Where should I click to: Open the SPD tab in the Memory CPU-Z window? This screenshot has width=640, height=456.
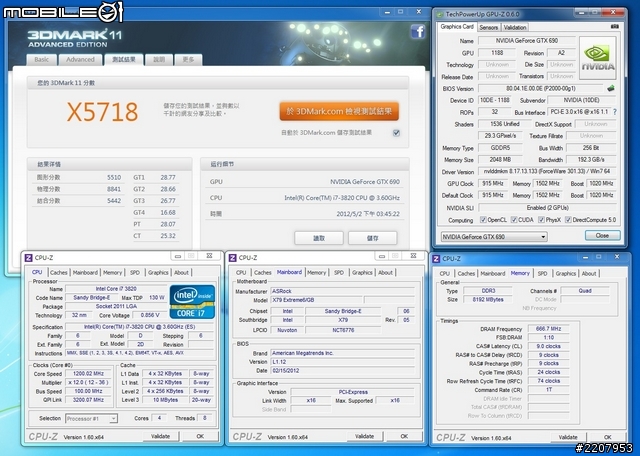click(x=542, y=274)
